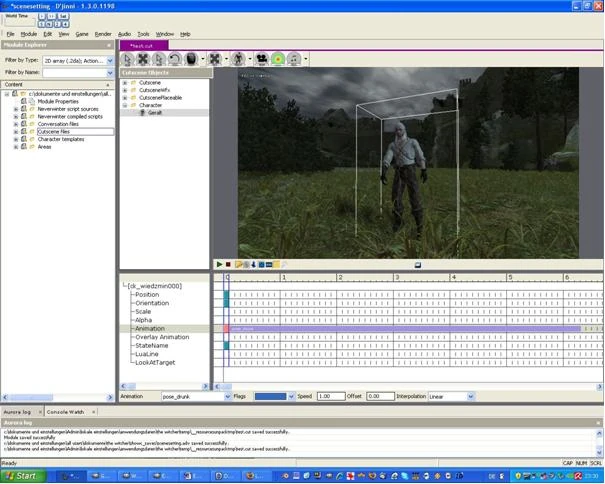Expand the Cutscene node in Cutscene Objects
Screen dimensions: 605x484
tap(125, 83)
